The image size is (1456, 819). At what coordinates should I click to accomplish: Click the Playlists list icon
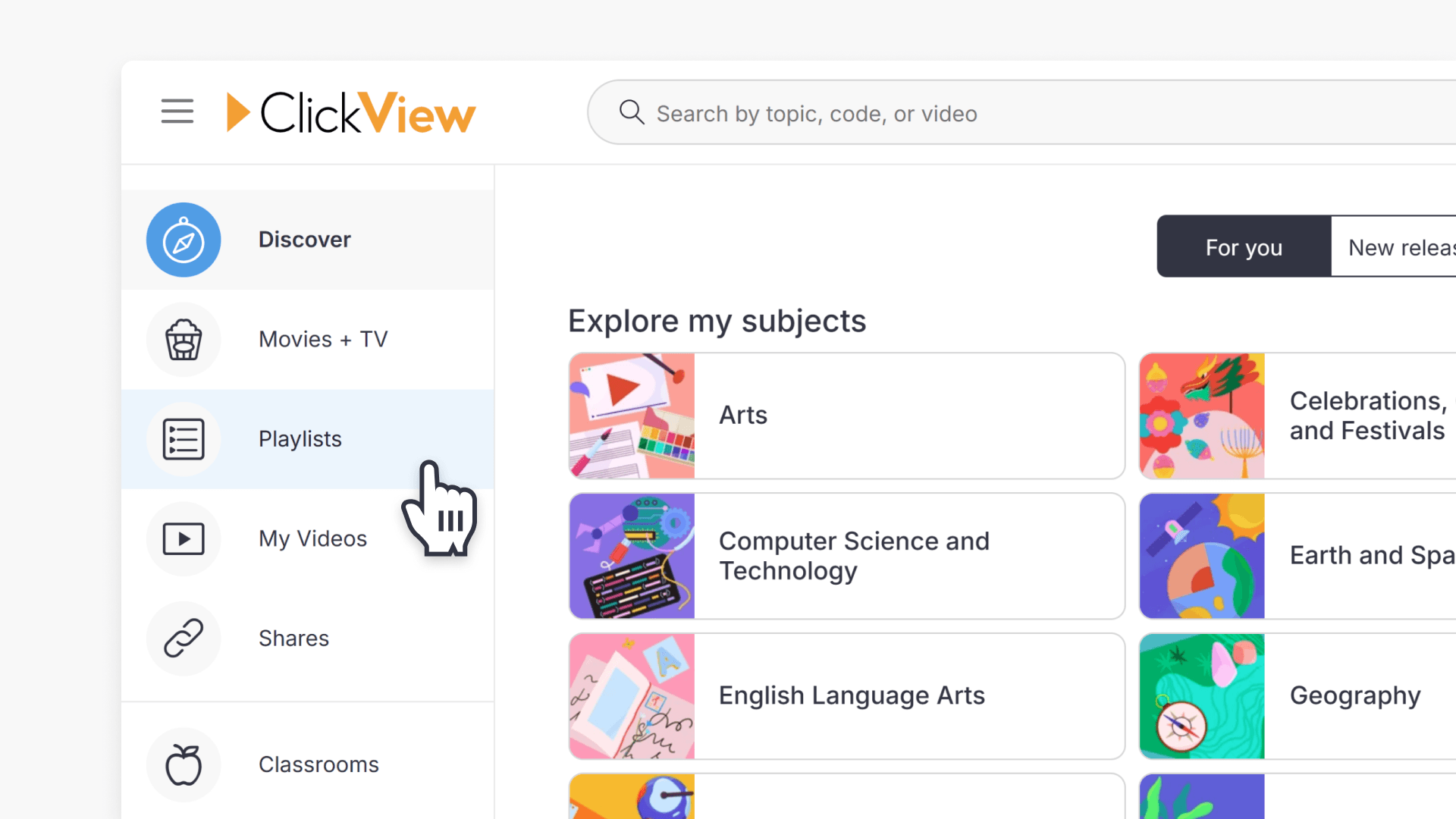(x=184, y=439)
